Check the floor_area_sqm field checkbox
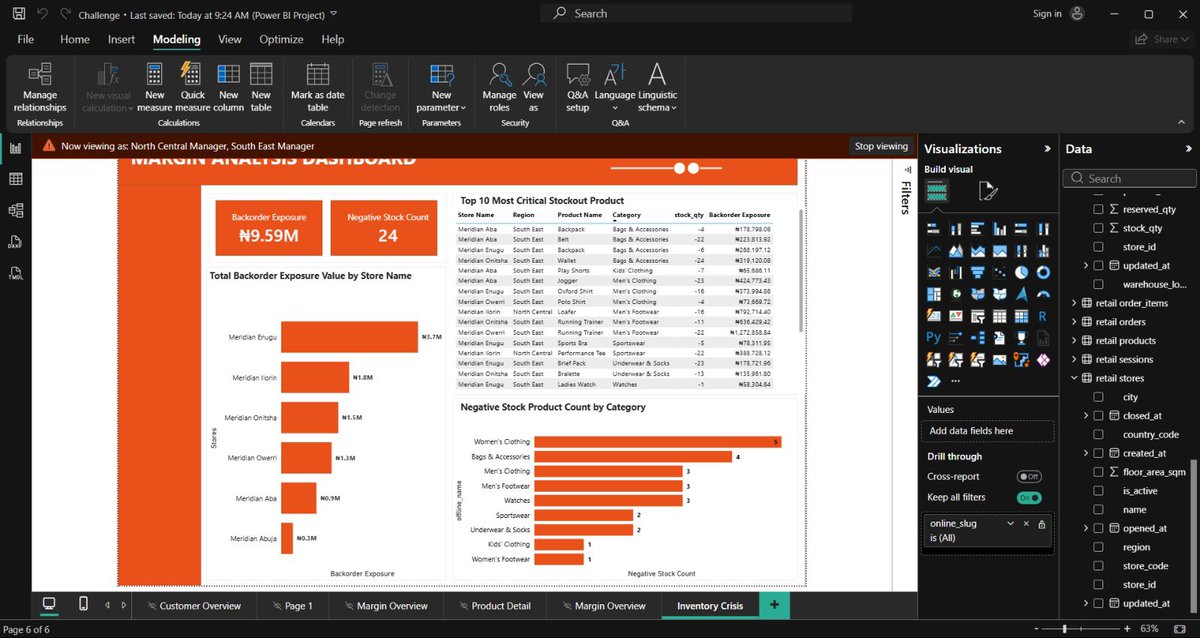Screen dimensions: 1200x638 point(1099,472)
